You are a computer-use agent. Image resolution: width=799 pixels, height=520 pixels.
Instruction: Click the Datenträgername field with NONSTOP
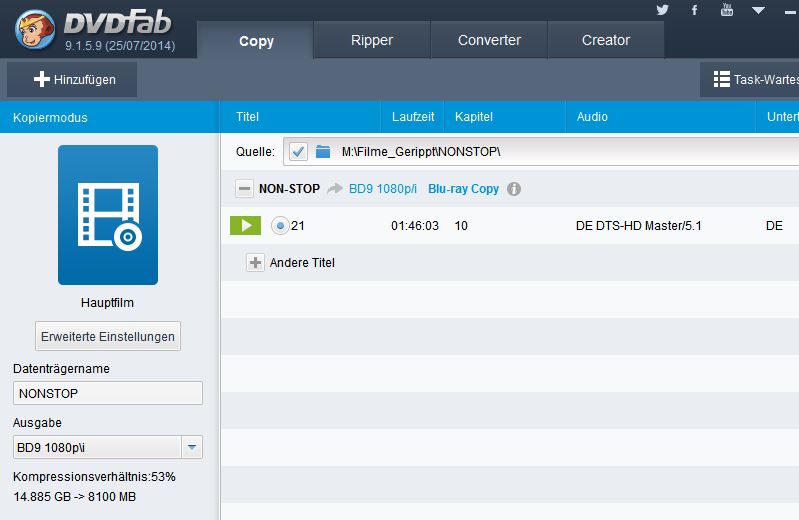108,393
